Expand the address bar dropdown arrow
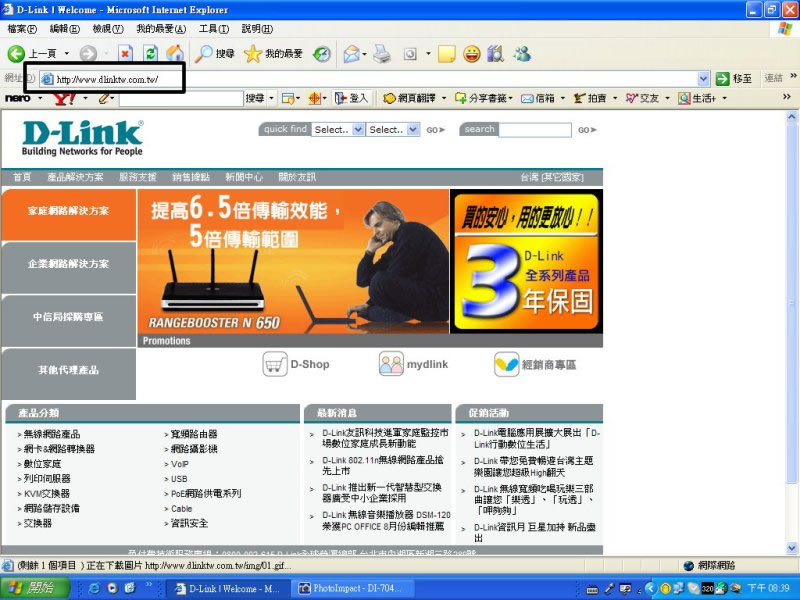 click(703, 79)
